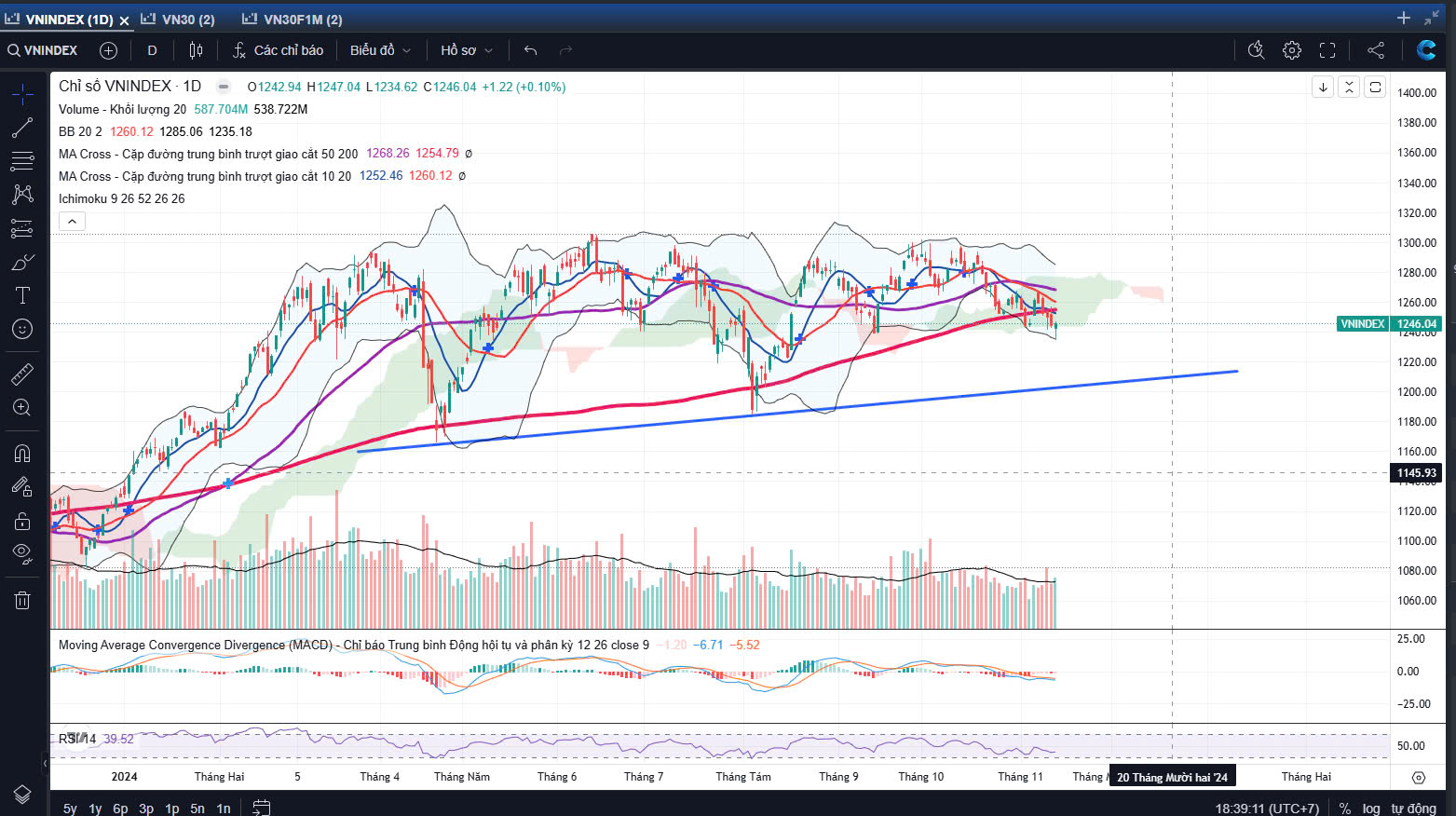The height and width of the screenshot is (816, 1456).
Task: Collapse the indicator legend arrow
Action: click(x=72, y=221)
